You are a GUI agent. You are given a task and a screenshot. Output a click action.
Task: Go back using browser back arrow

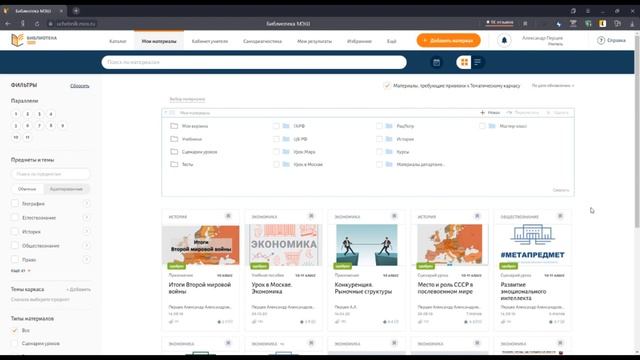point(8,24)
